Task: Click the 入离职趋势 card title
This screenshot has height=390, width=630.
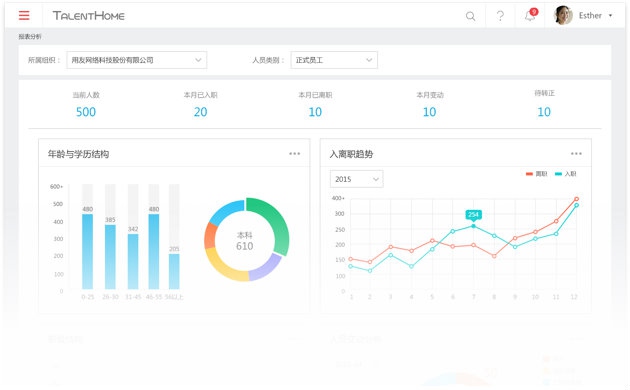Action: [x=352, y=154]
